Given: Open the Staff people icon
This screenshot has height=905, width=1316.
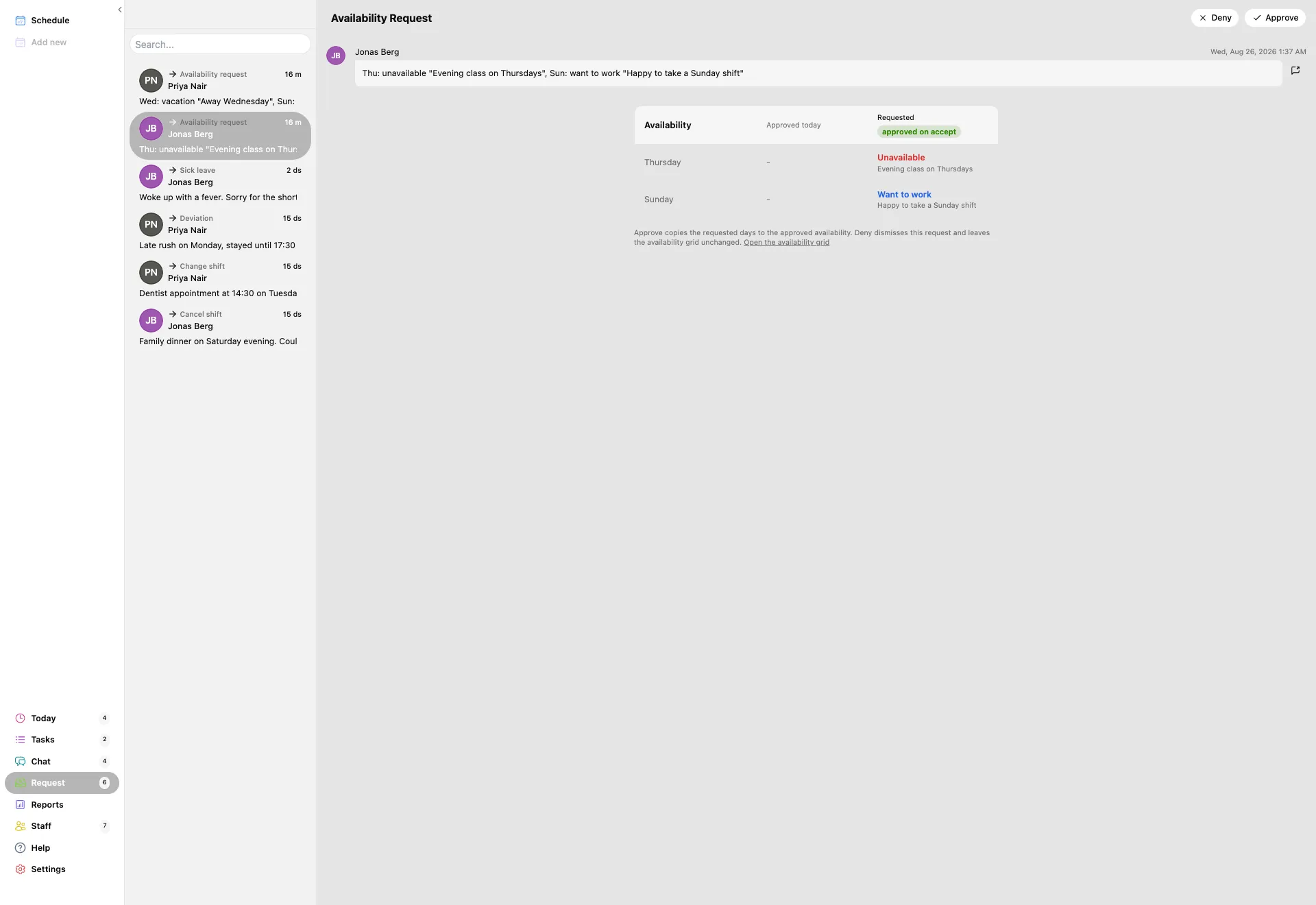Looking at the screenshot, I should point(21,826).
